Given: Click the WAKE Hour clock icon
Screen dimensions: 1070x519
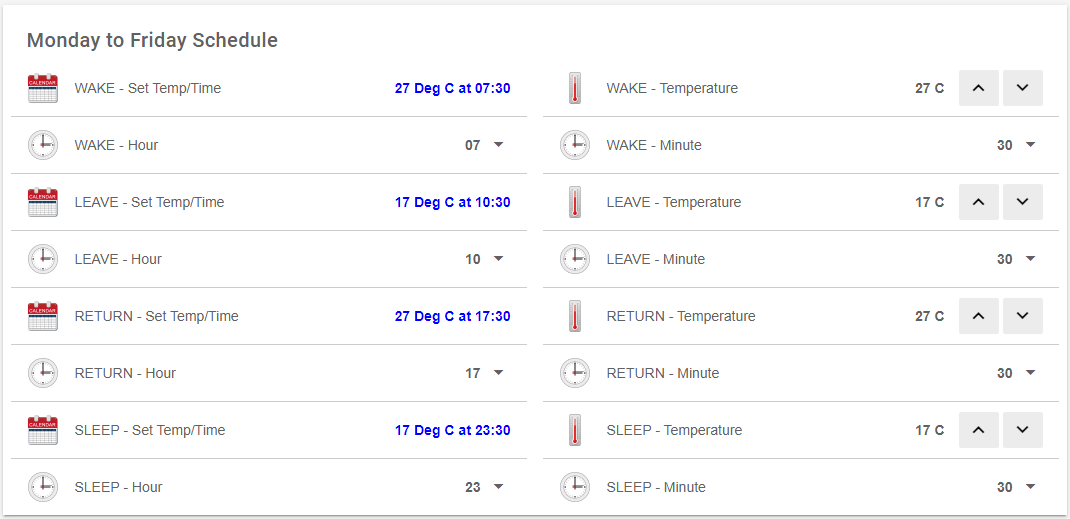Looking at the screenshot, I should click(x=43, y=145).
